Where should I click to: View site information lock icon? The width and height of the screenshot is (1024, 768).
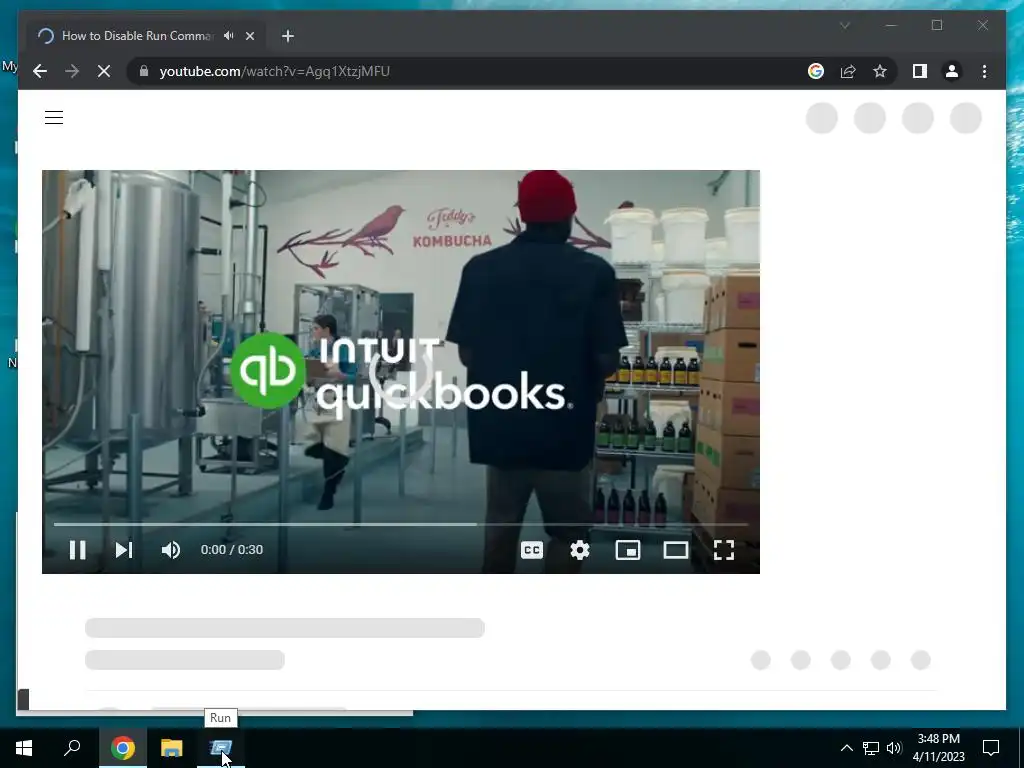pos(144,71)
